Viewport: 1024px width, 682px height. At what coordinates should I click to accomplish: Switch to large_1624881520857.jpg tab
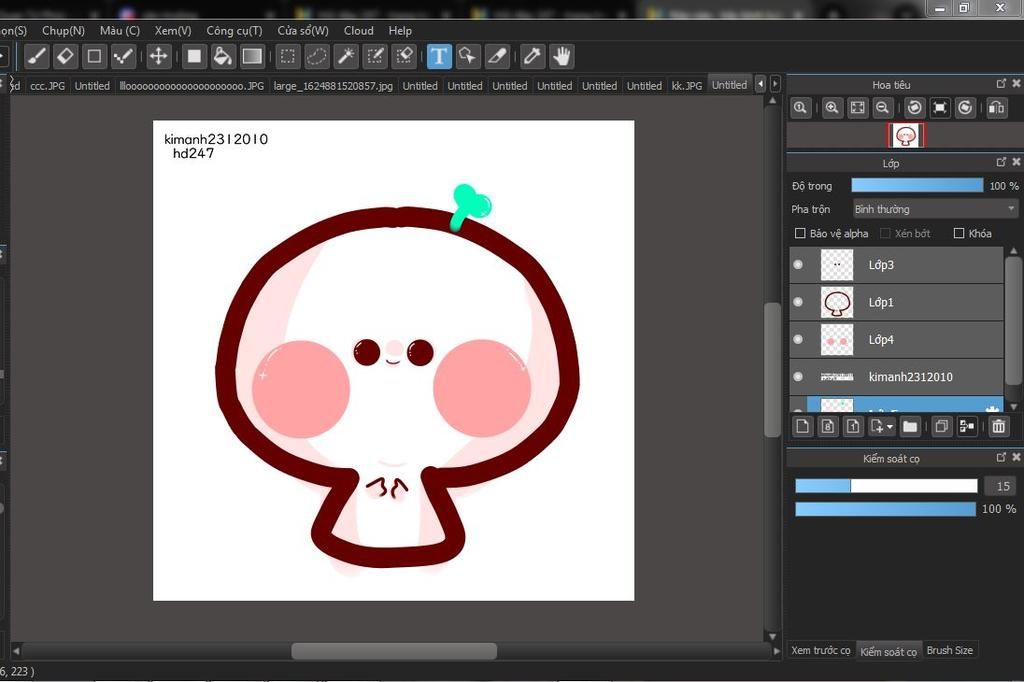point(333,86)
